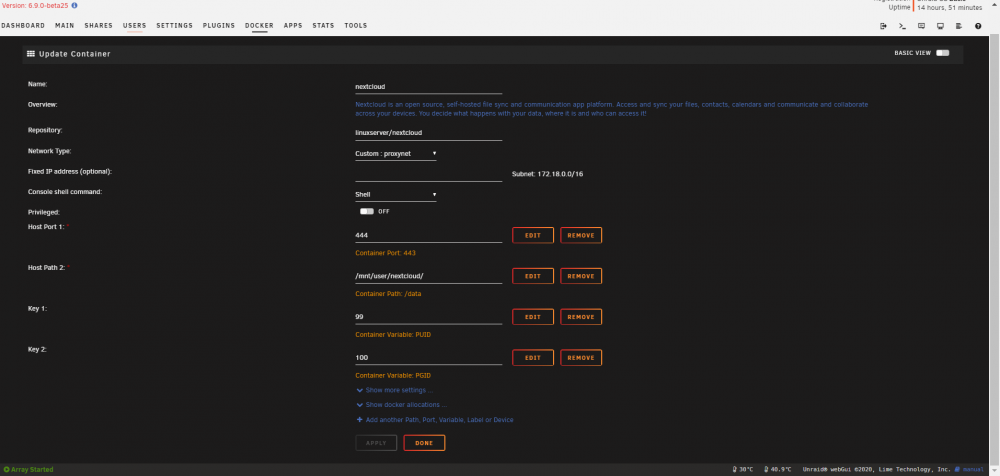Open the Shares menu

(x=98, y=26)
